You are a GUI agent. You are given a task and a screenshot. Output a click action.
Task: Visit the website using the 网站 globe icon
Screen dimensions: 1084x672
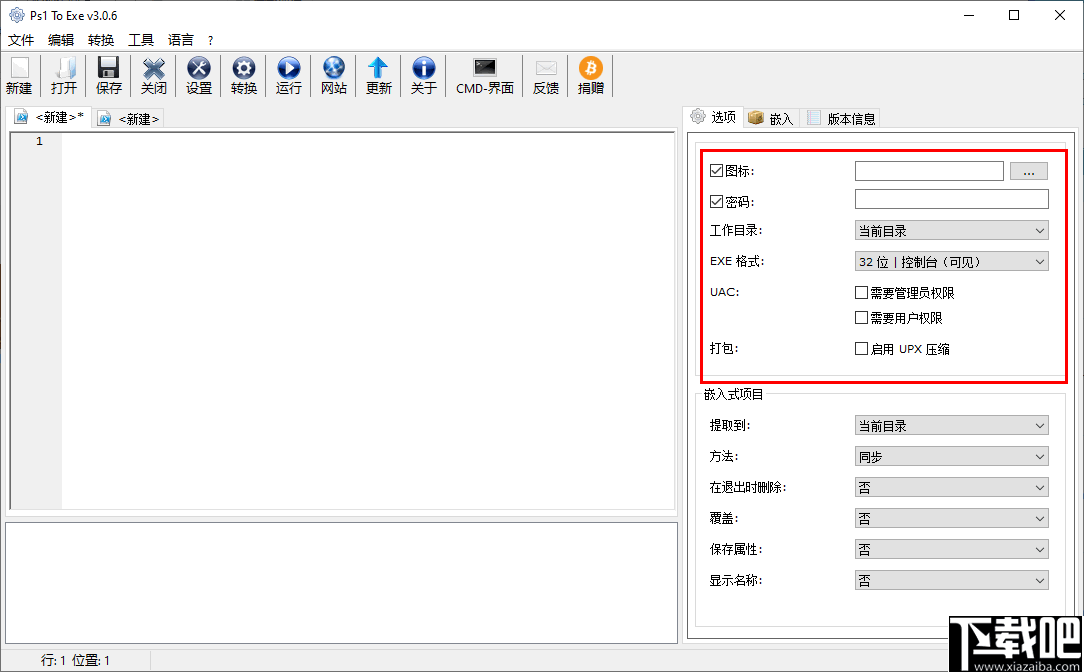pos(333,75)
